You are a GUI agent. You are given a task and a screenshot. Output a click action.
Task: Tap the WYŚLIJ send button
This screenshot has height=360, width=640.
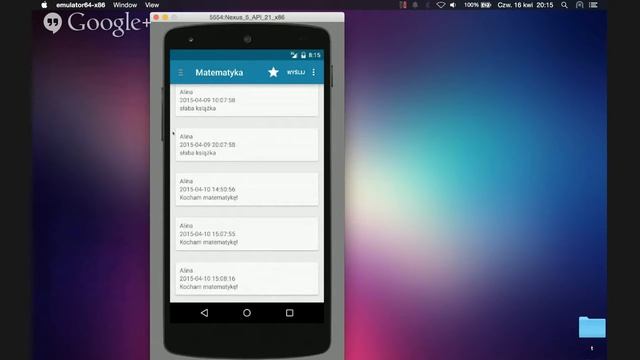tap(296, 72)
